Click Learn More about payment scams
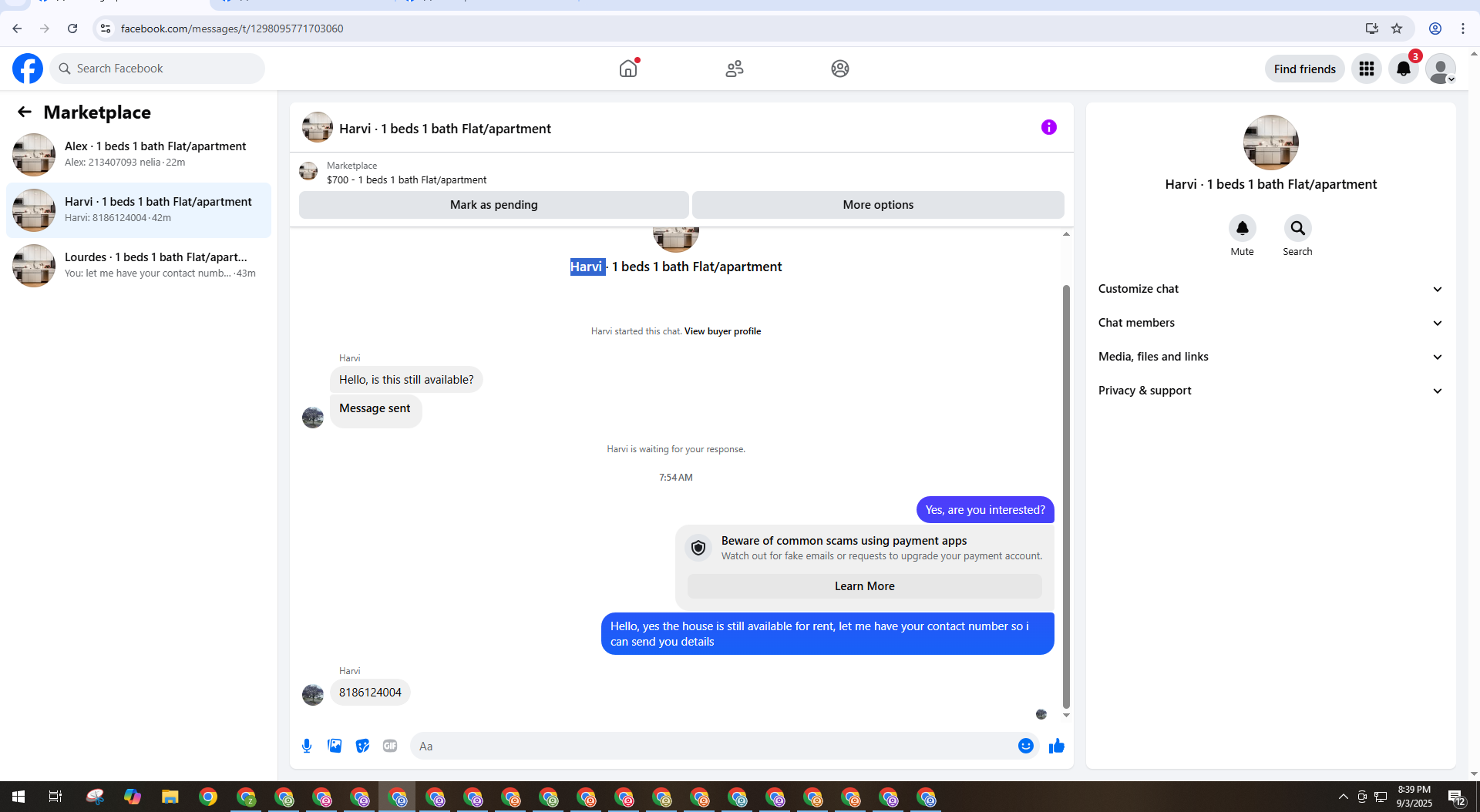This screenshot has height=812, width=1480. click(x=864, y=586)
